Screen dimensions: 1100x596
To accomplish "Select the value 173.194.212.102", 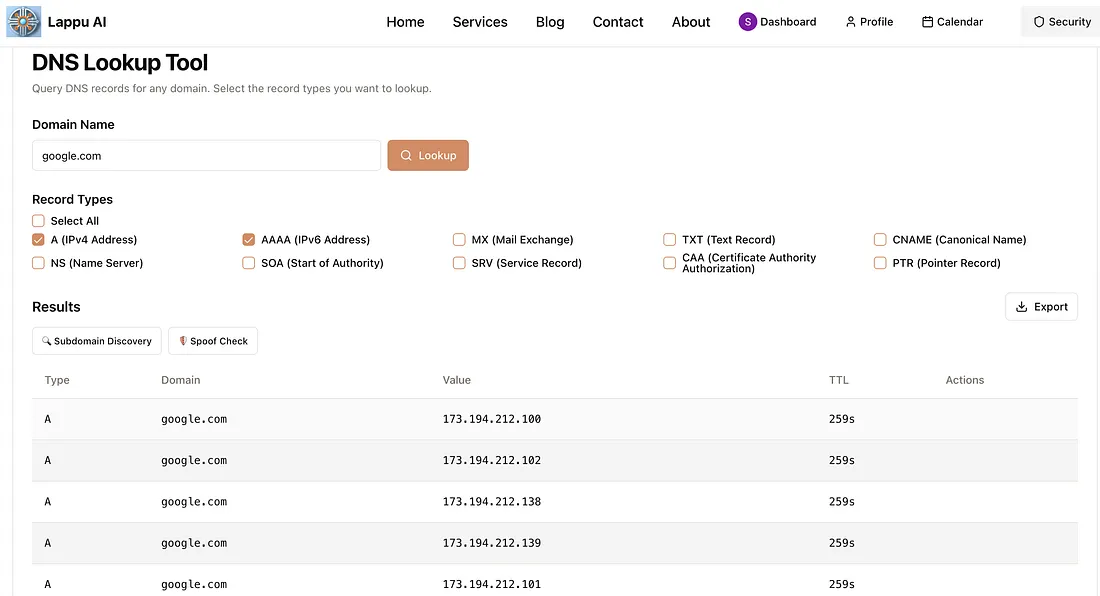I will pyautogui.click(x=492, y=461).
